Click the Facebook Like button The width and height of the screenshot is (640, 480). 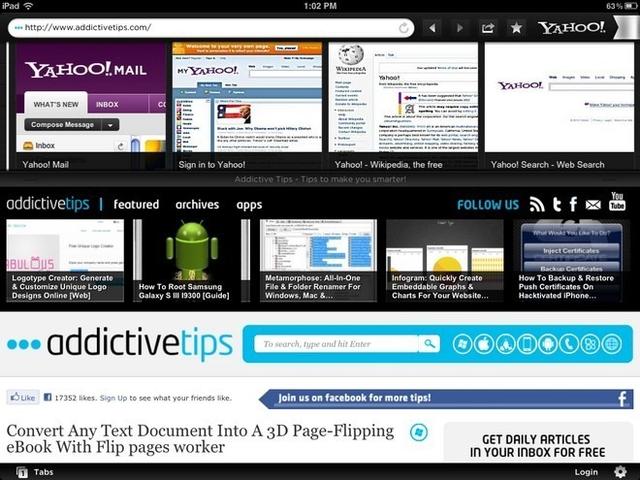point(23,397)
